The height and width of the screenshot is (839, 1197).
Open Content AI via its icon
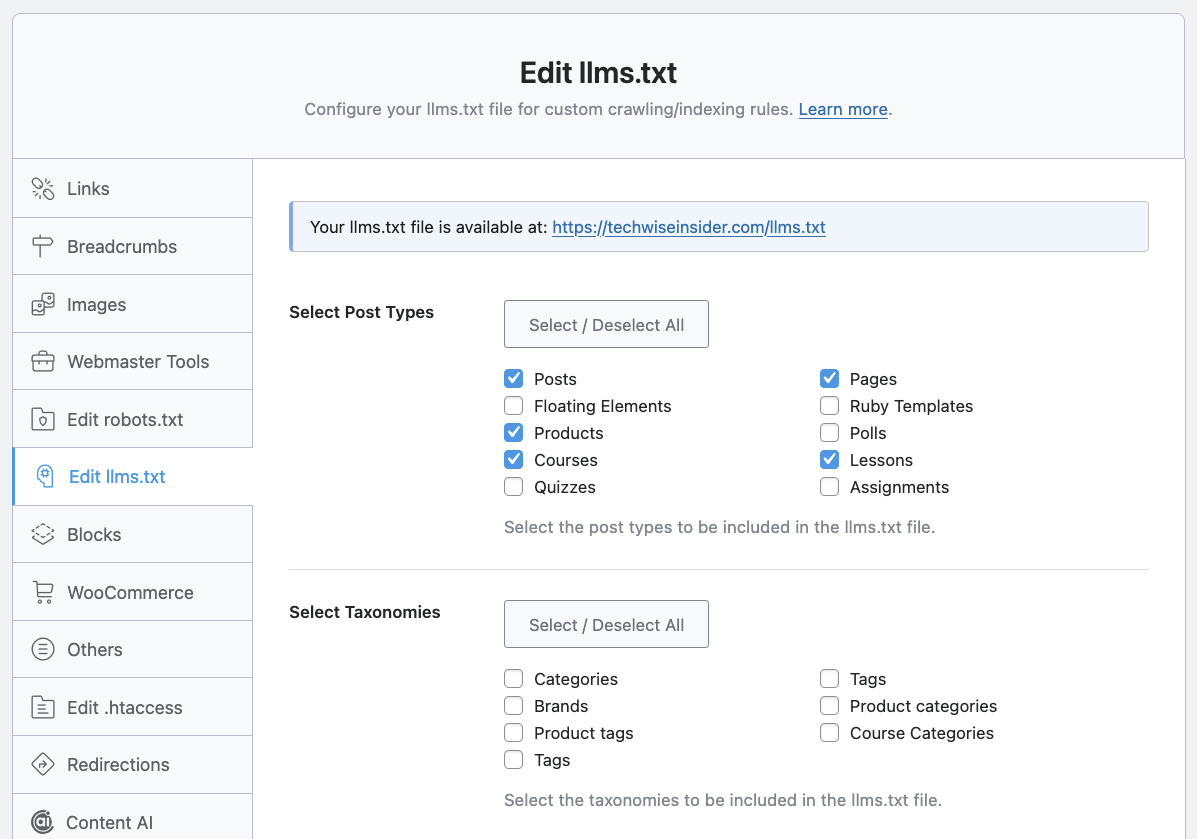coord(43,821)
